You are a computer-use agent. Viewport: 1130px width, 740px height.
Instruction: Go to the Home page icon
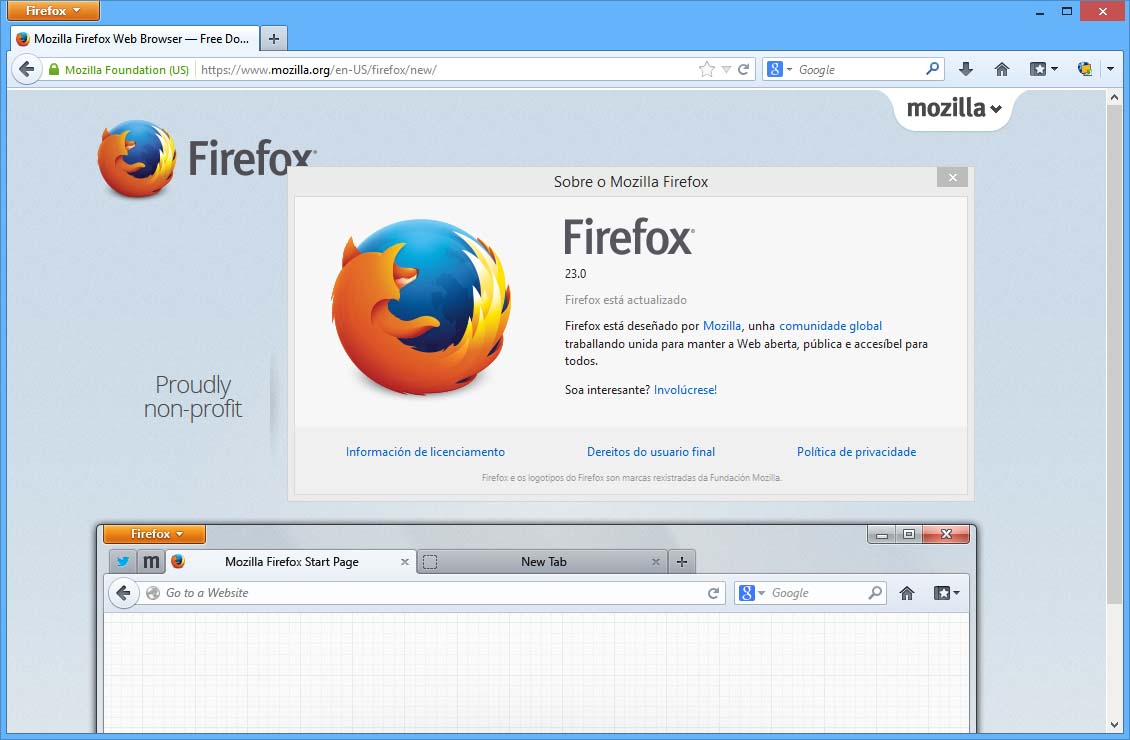pyautogui.click(x=1002, y=69)
